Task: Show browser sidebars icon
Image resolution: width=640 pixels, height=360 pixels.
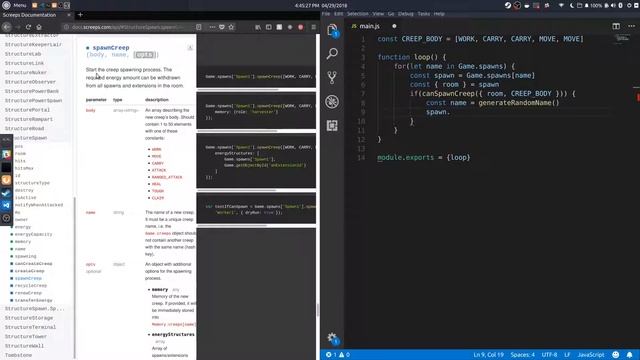Action: pyautogui.click(x=269, y=27)
